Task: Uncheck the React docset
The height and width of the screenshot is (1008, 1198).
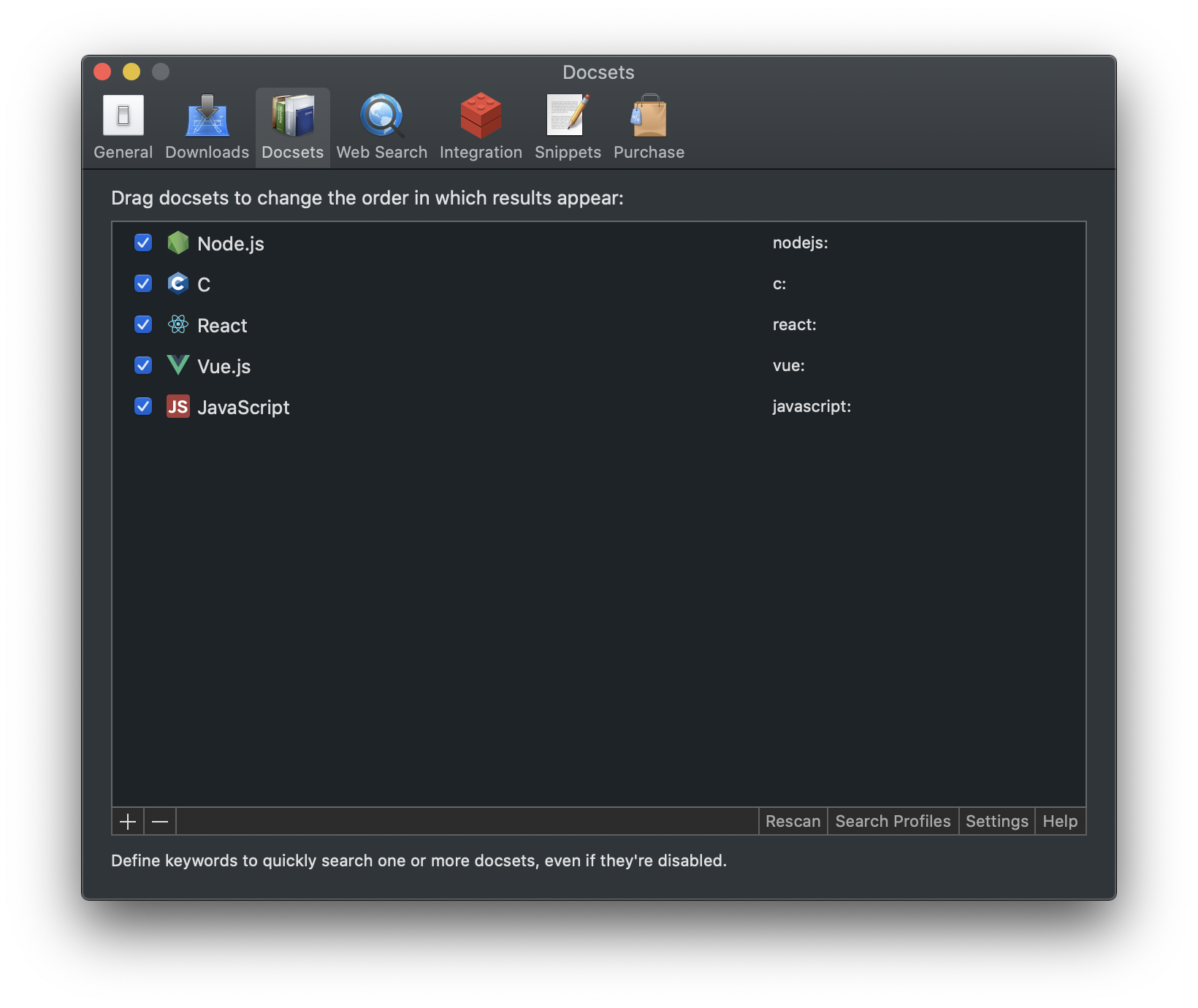Action: [x=143, y=324]
